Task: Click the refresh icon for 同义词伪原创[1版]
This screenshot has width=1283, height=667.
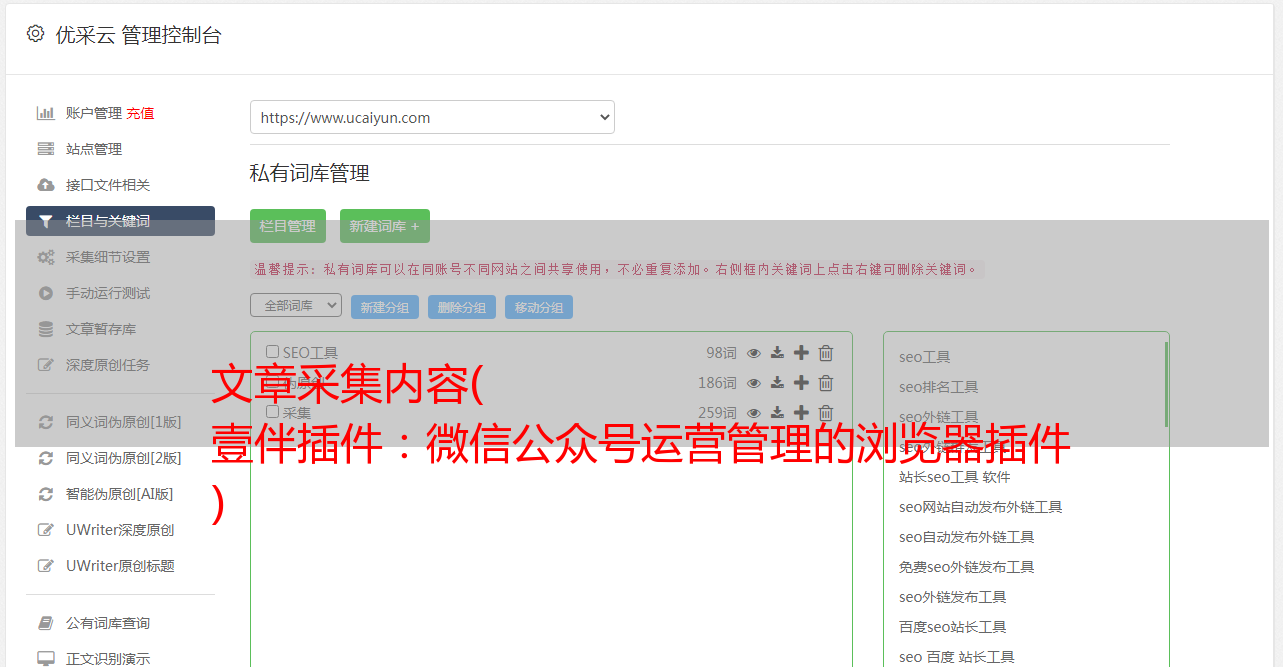Action: [x=46, y=422]
